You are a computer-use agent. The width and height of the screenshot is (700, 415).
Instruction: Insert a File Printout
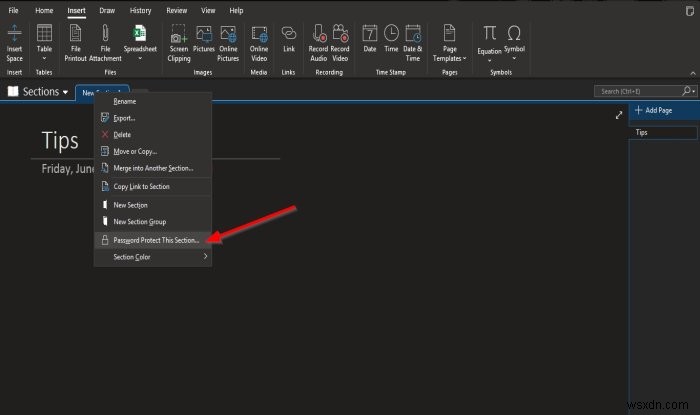(x=75, y=43)
